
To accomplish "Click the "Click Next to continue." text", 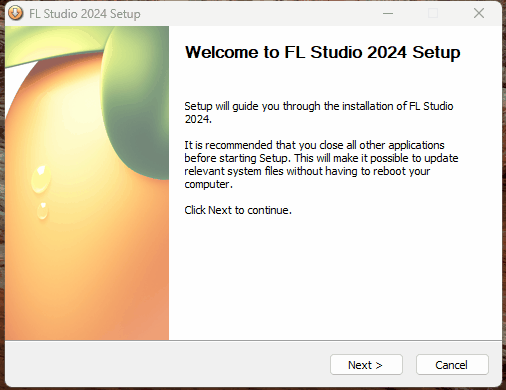I will click(x=238, y=210).
